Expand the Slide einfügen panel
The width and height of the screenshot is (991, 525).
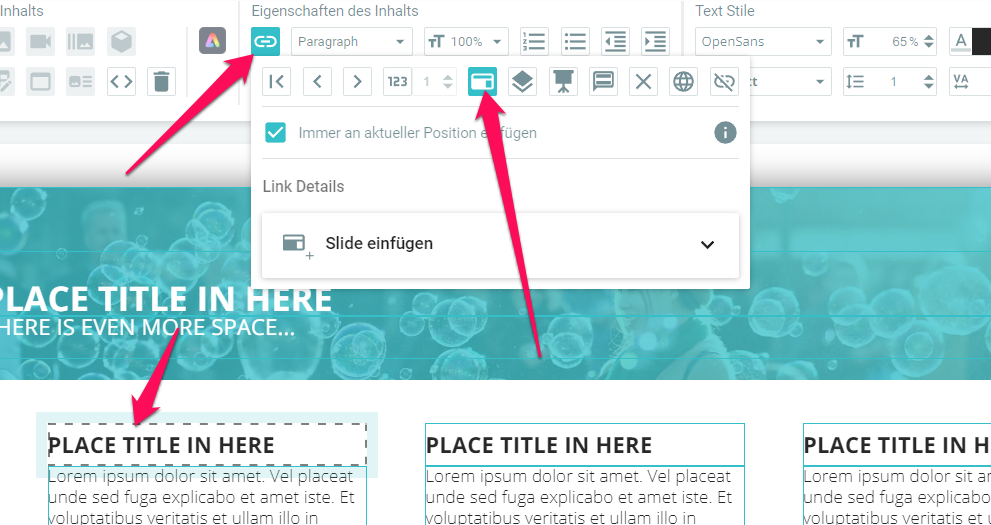(500, 244)
